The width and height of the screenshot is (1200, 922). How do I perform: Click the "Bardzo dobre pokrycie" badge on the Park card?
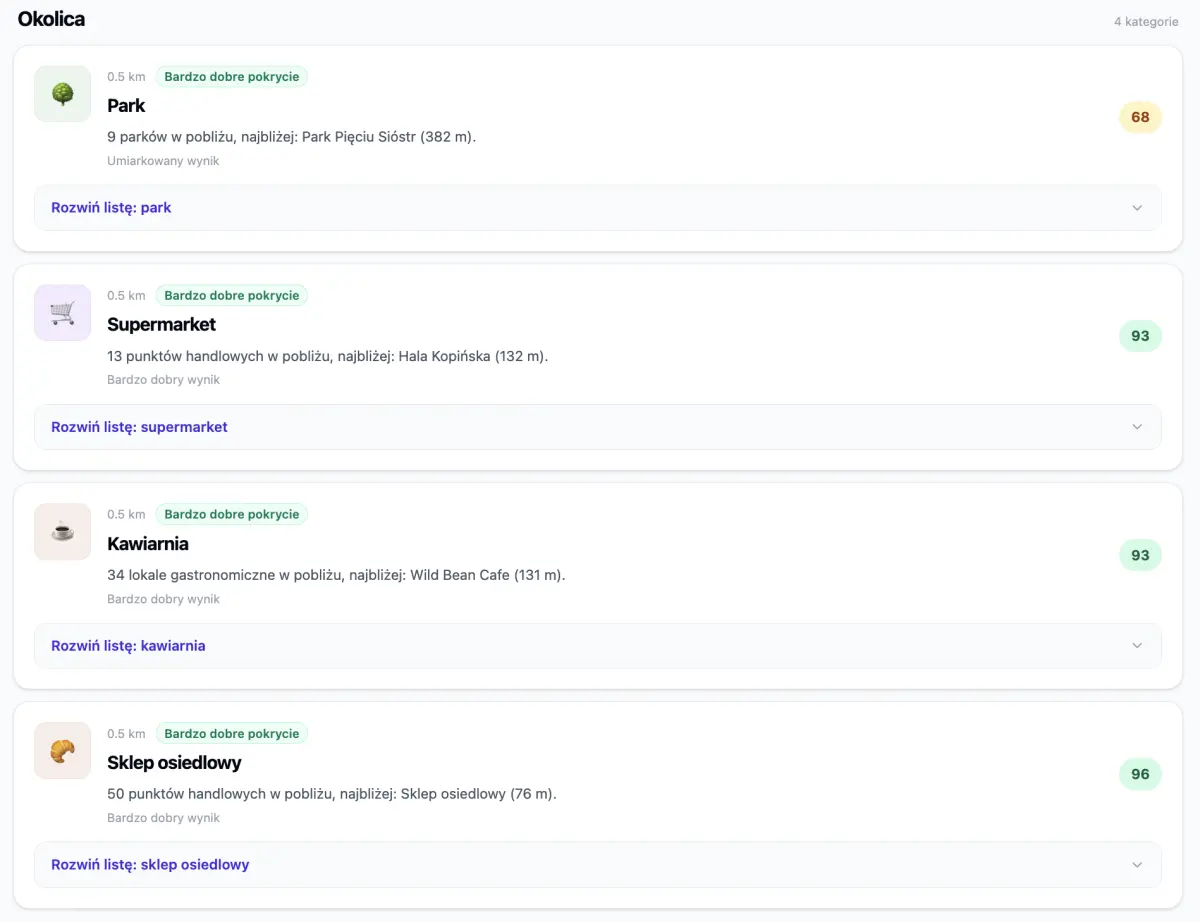(232, 77)
